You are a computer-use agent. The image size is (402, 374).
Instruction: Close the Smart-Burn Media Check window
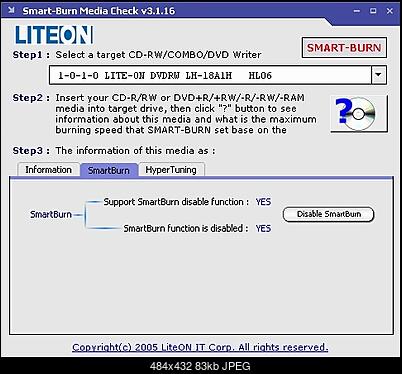pyautogui.click(x=390, y=11)
